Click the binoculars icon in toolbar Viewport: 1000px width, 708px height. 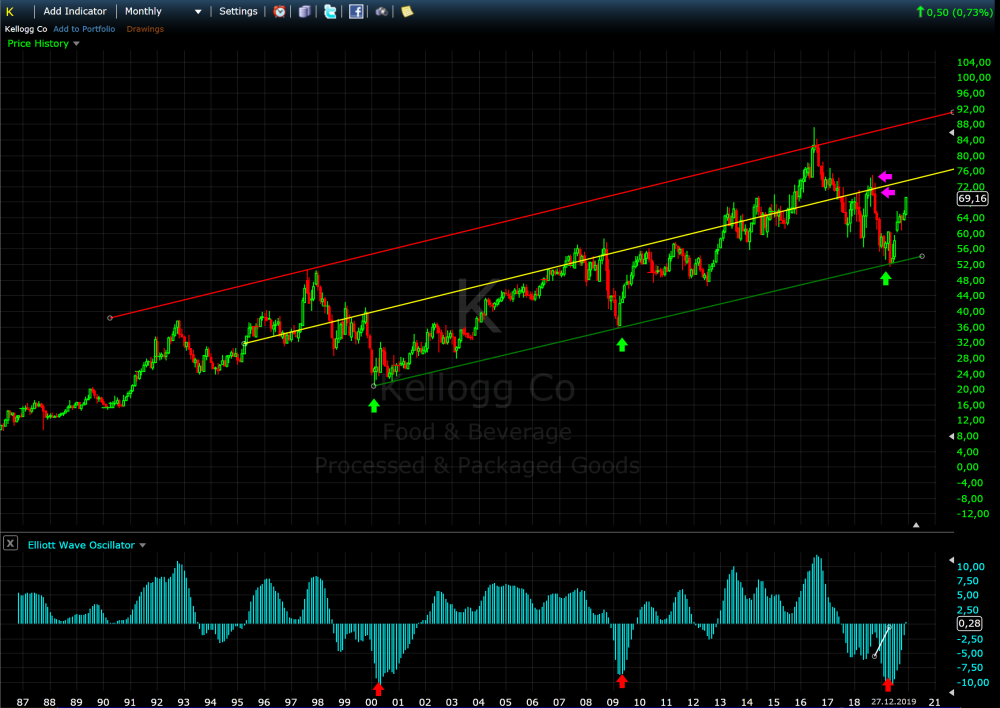[381, 12]
